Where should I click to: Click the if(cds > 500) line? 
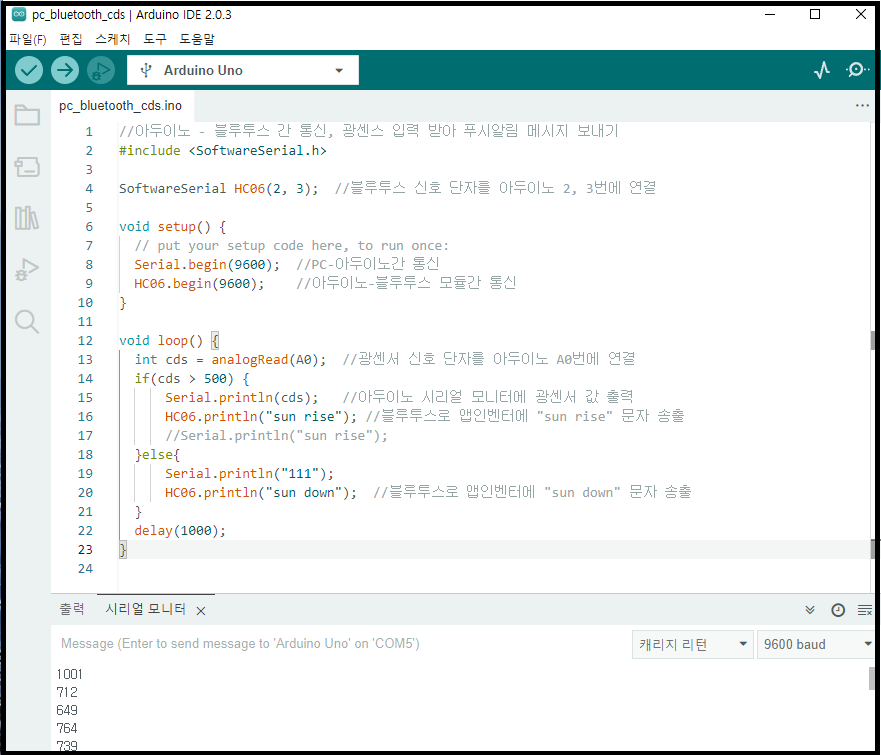[192, 379]
